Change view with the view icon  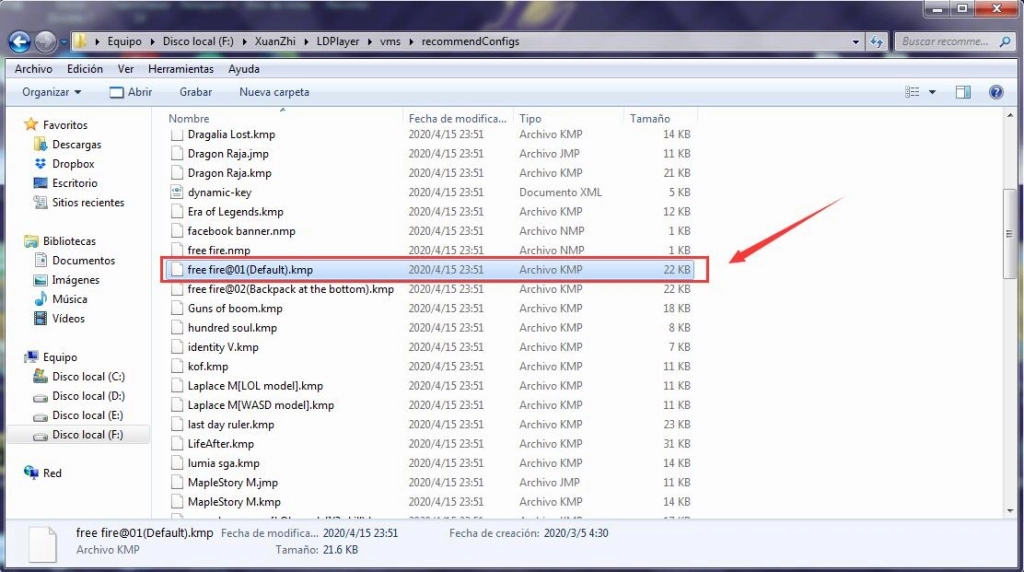912,92
